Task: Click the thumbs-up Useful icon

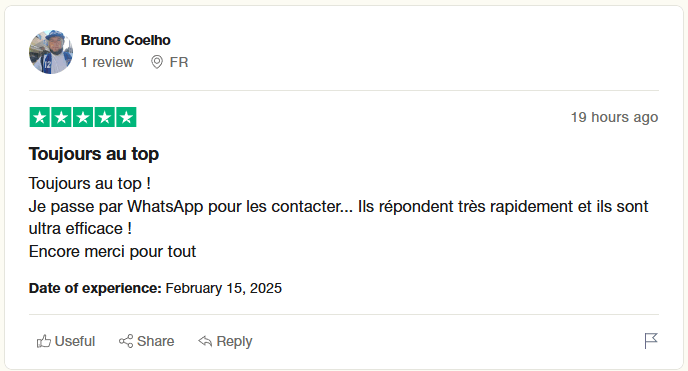Action: (43, 341)
